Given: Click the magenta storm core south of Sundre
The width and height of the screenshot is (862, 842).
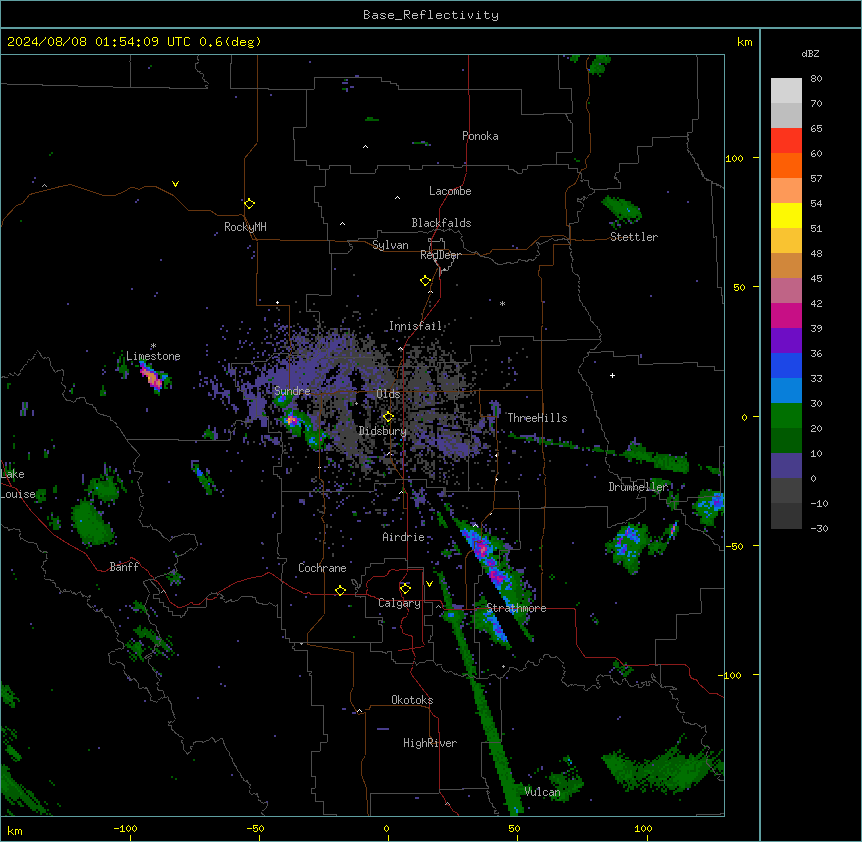Looking at the screenshot, I should point(292,421).
